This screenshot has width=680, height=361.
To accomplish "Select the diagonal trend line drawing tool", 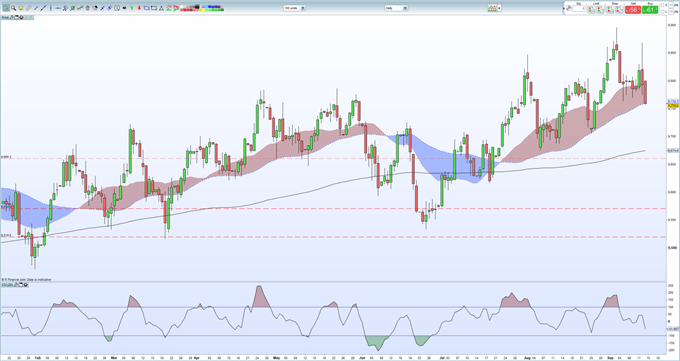I will tap(43, 8).
